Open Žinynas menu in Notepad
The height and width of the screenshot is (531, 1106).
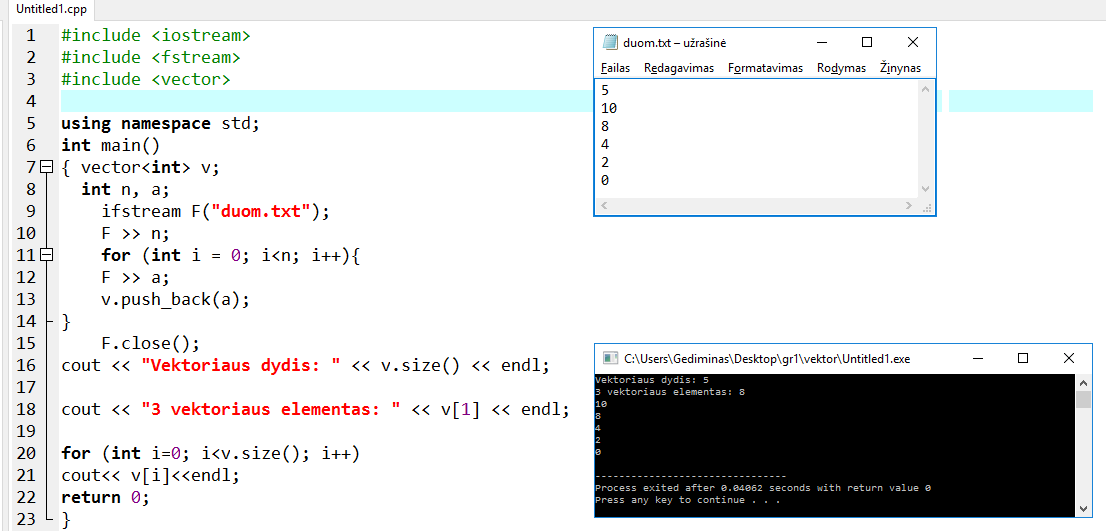900,68
